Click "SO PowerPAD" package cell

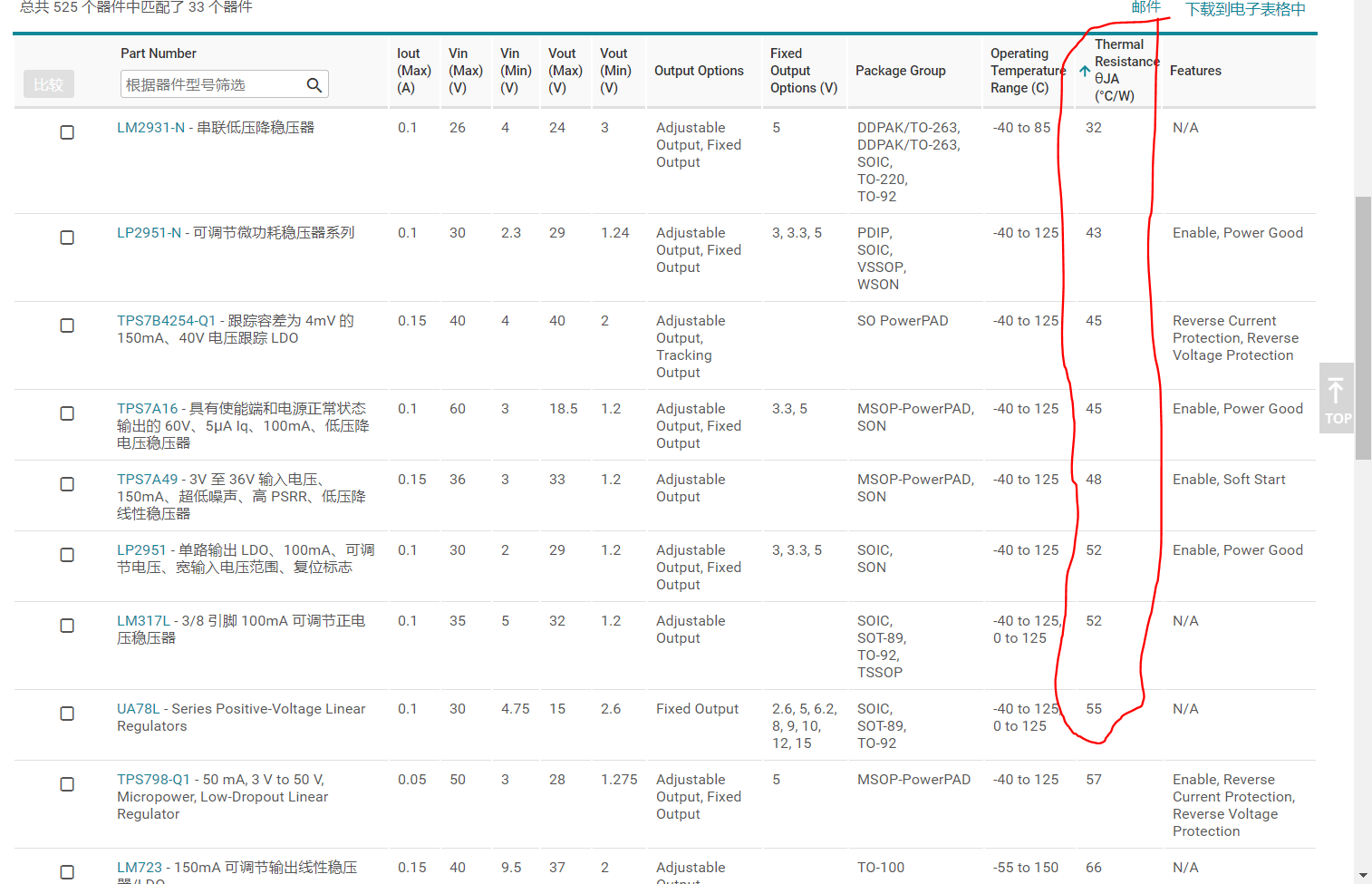(x=903, y=321)
